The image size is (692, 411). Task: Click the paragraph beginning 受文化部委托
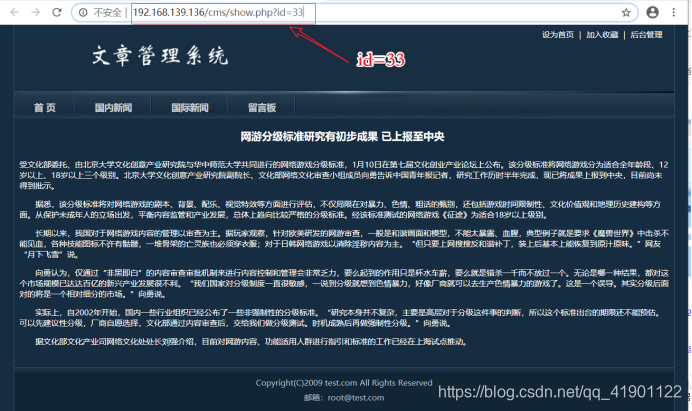click(344, 175)
